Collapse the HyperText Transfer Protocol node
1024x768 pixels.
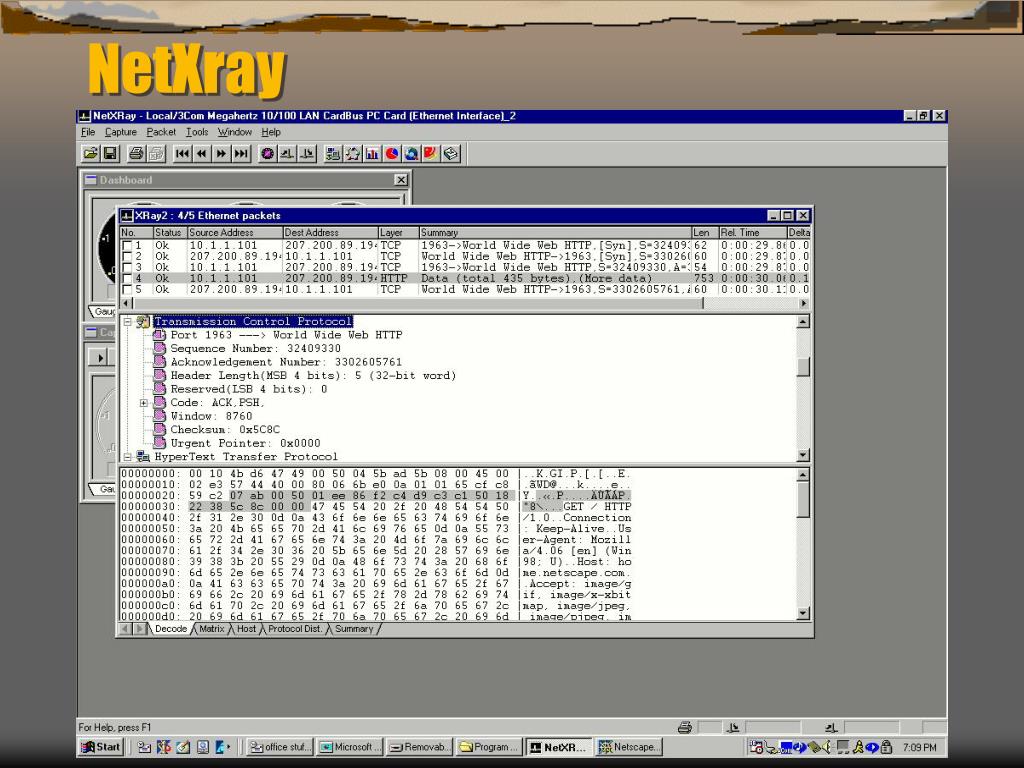128,456
